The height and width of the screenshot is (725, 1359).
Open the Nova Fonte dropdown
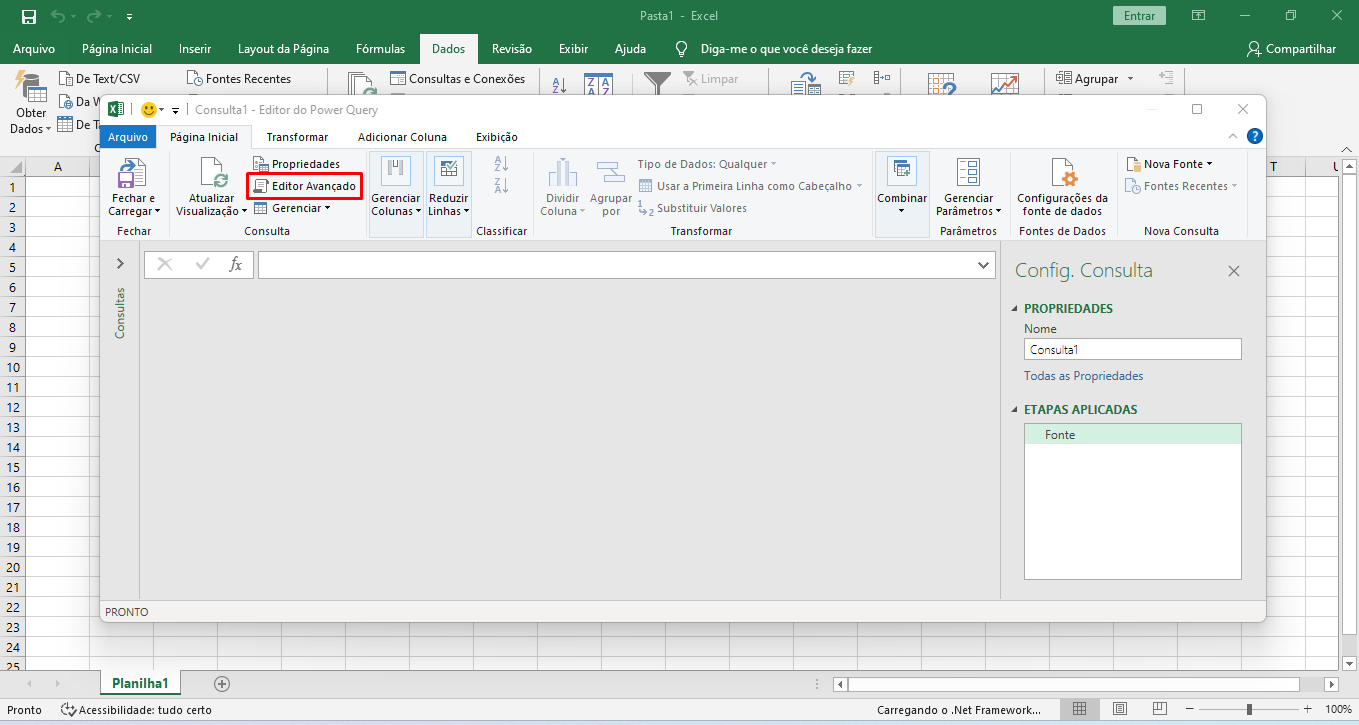click(1169, 164)
